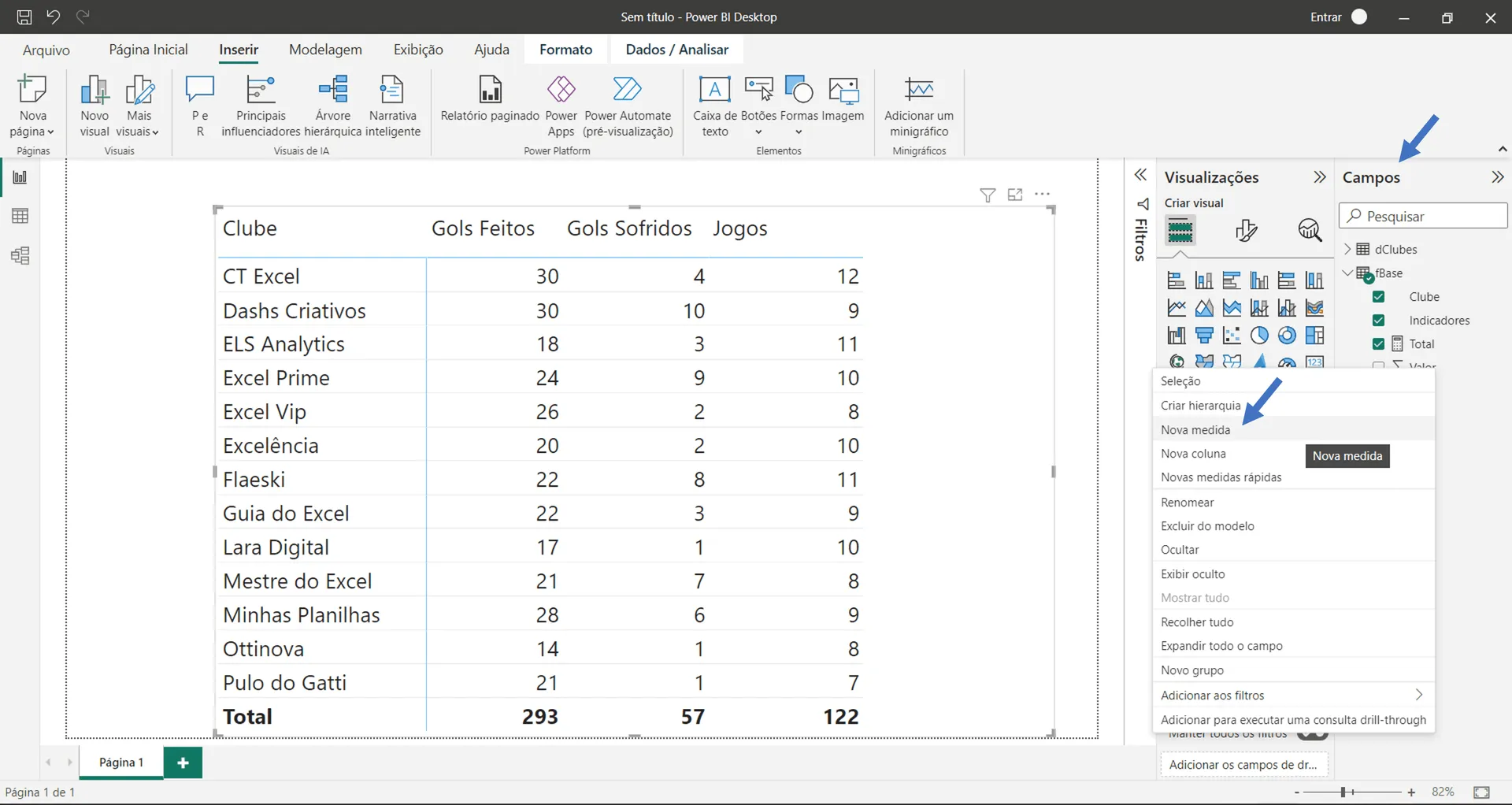1512x805 pixels.
Task: Choose funnel chart visualization
Action: coord(1204,335)
